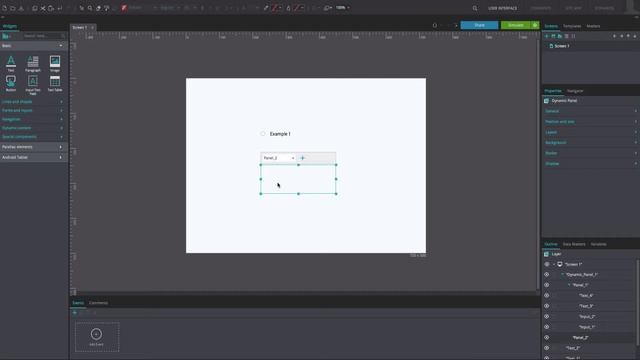Image resolution: width=640 pixels, height=360 pixels.
Task: Click the selection arrow tool icon
Action: tap(82, 8)
